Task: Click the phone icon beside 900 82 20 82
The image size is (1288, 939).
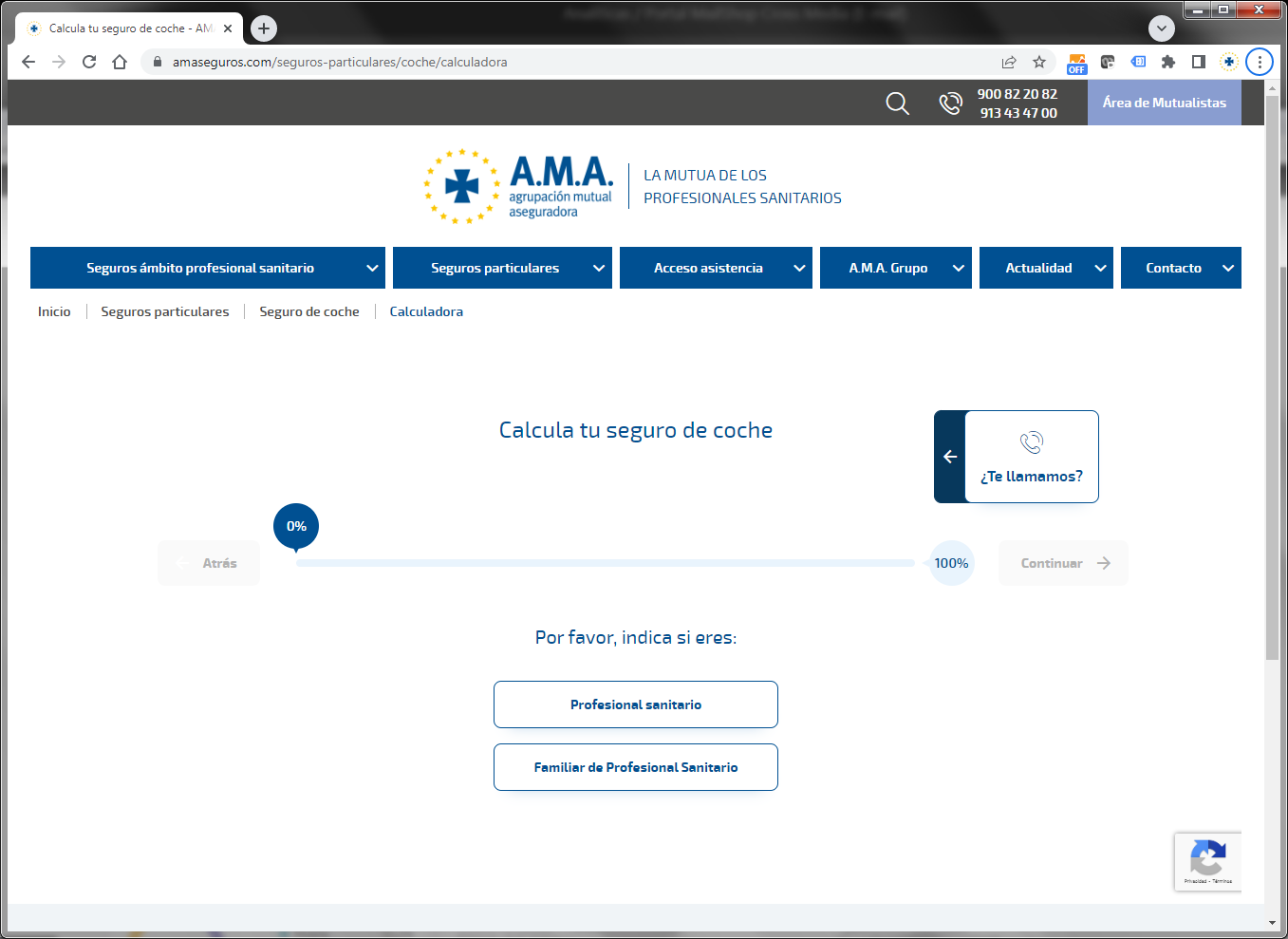Action: pos(950,103)
